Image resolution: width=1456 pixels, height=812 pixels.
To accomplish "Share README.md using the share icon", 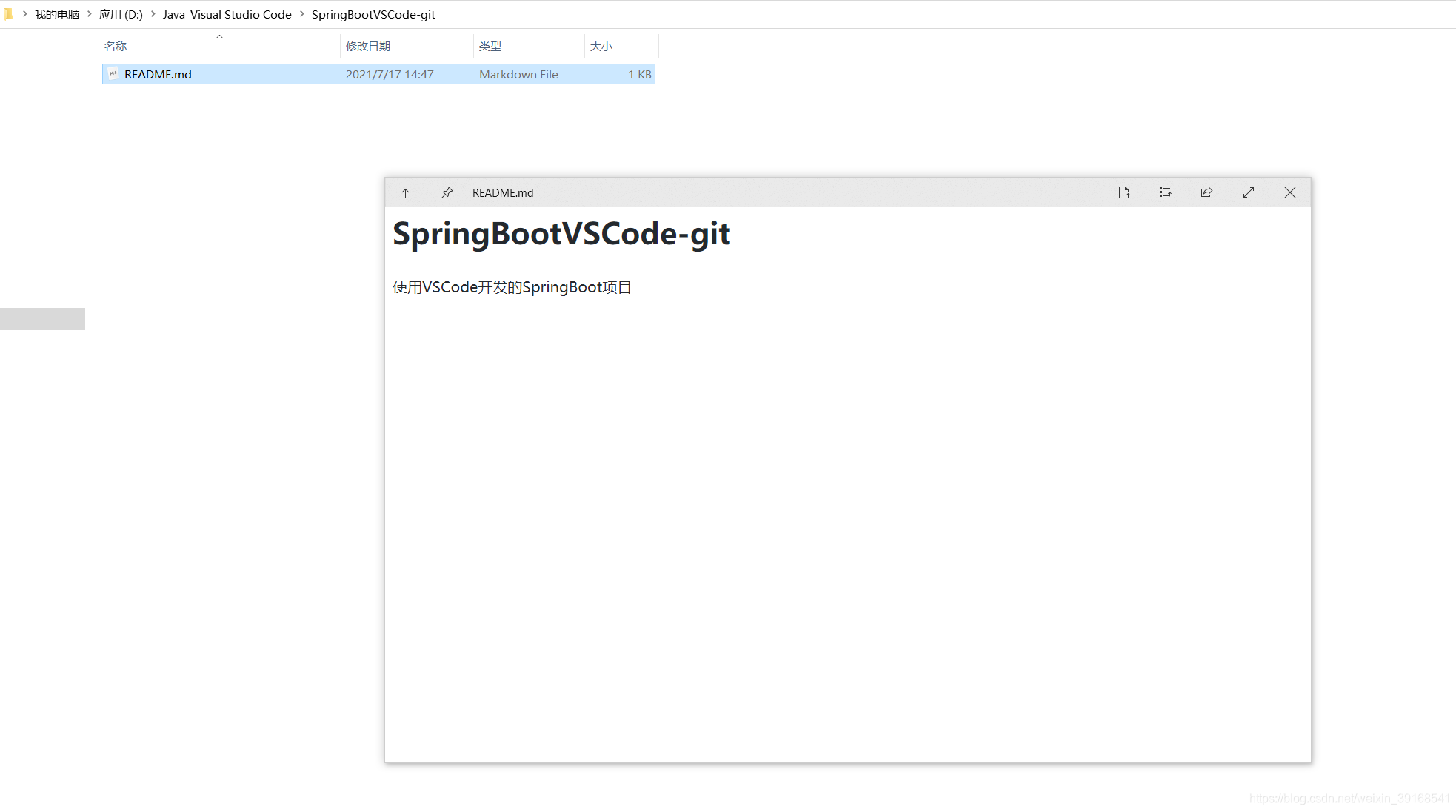I will point(1206,192).
